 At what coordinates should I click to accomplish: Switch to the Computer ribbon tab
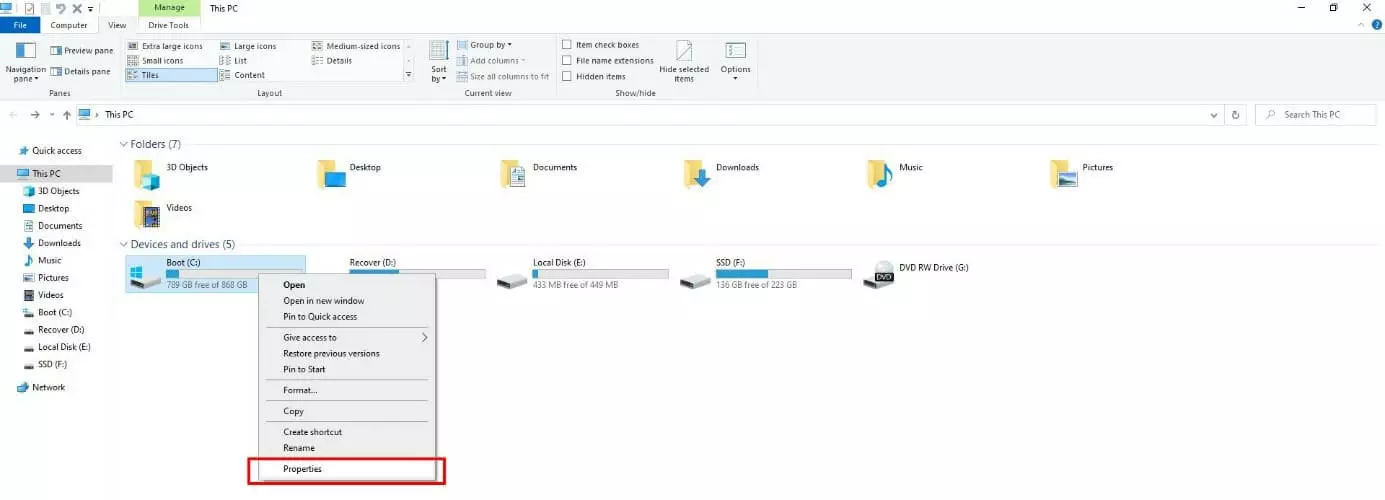click(x=69, y=25)
